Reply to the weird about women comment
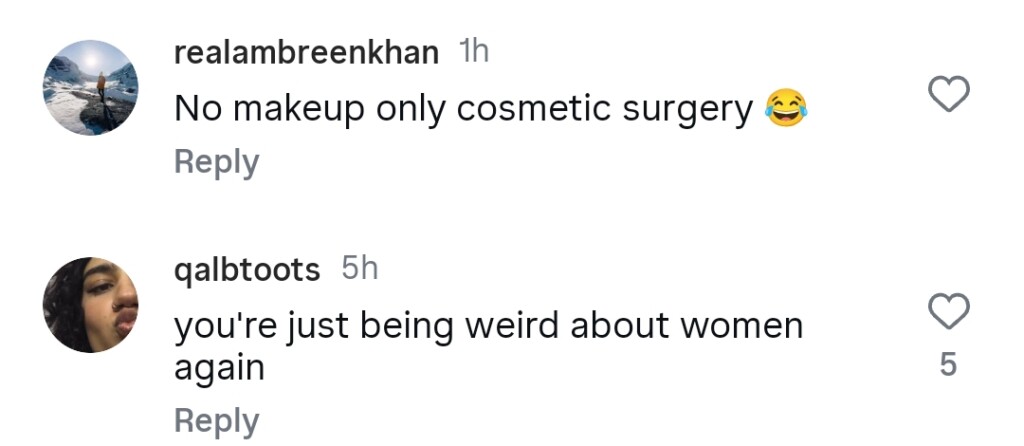 click(216, 421)
